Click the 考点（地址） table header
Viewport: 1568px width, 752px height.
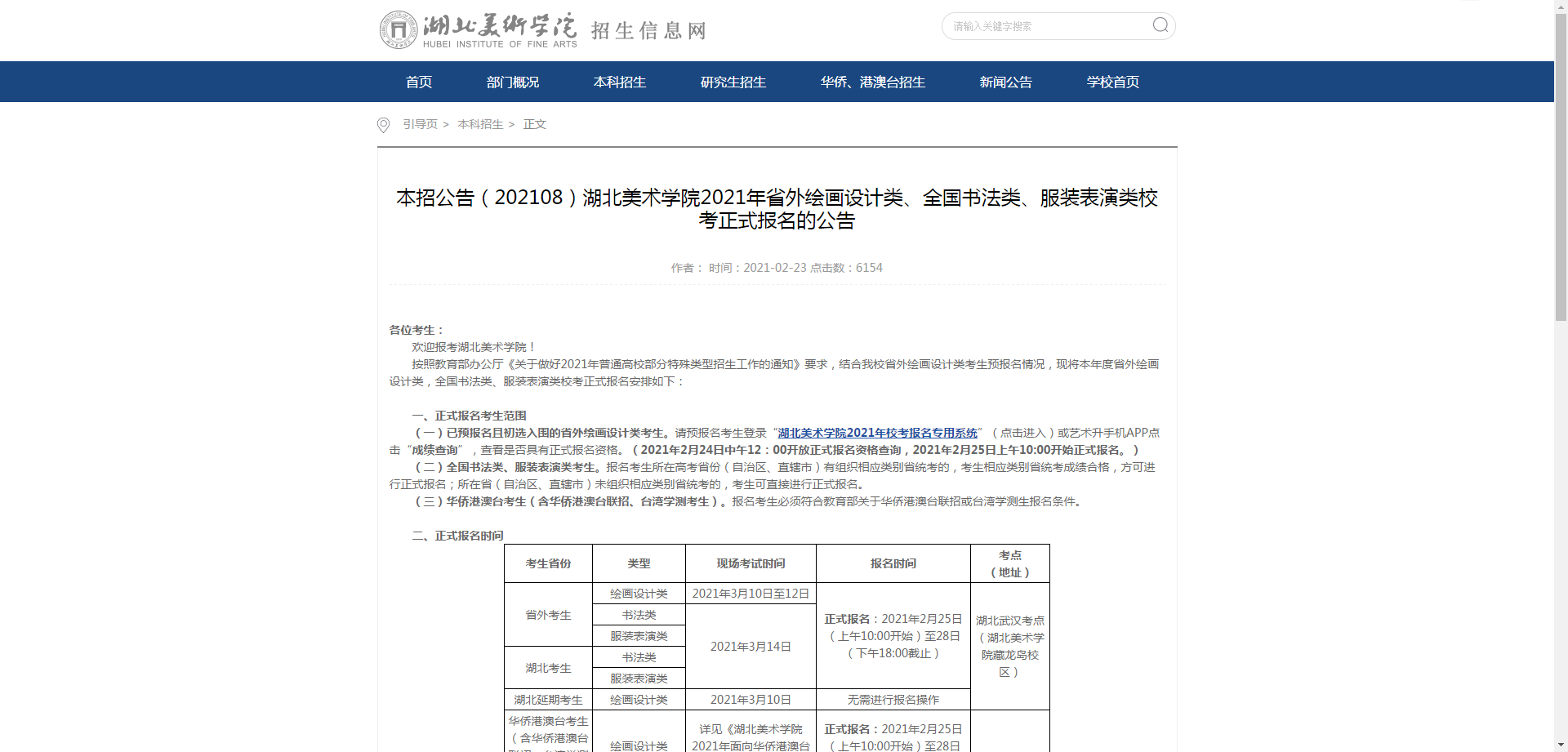tap(1010, 563)
